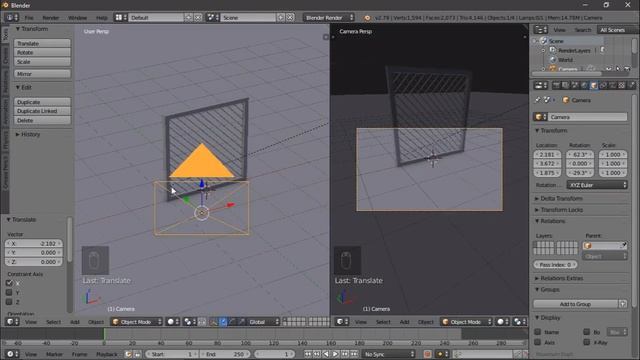Open the Outliner editor type selector
The height and width of the screenshot is (360, 640).
click(x=541, y=30)
